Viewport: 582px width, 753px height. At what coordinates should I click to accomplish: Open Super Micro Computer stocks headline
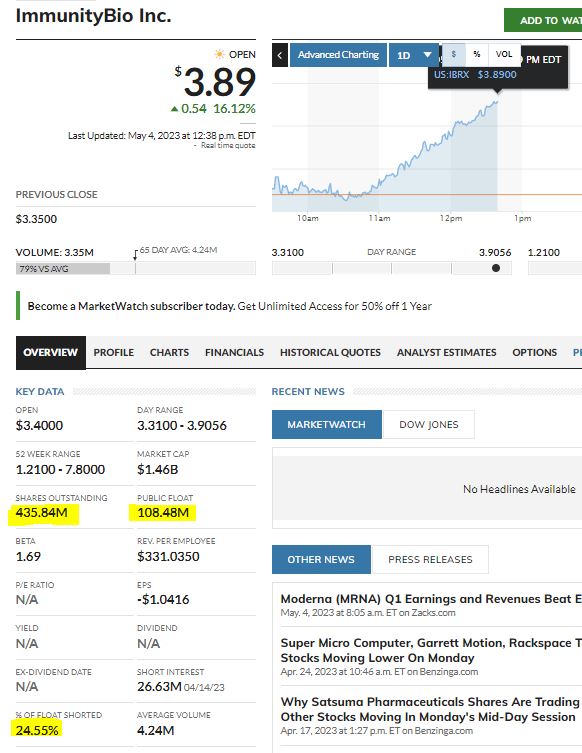coord(431,650)
